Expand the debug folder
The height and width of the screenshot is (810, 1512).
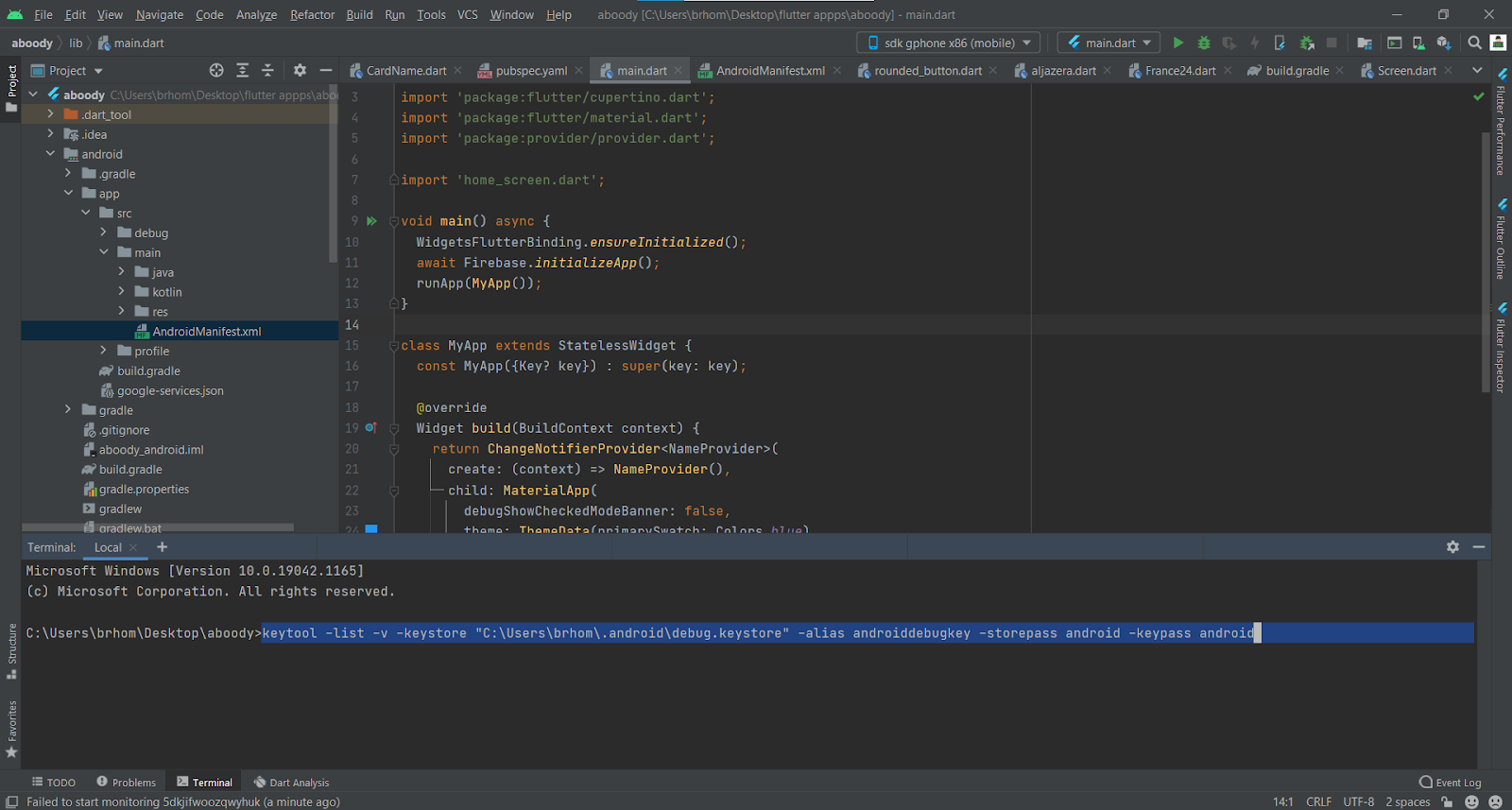click(x=103, y=233)
